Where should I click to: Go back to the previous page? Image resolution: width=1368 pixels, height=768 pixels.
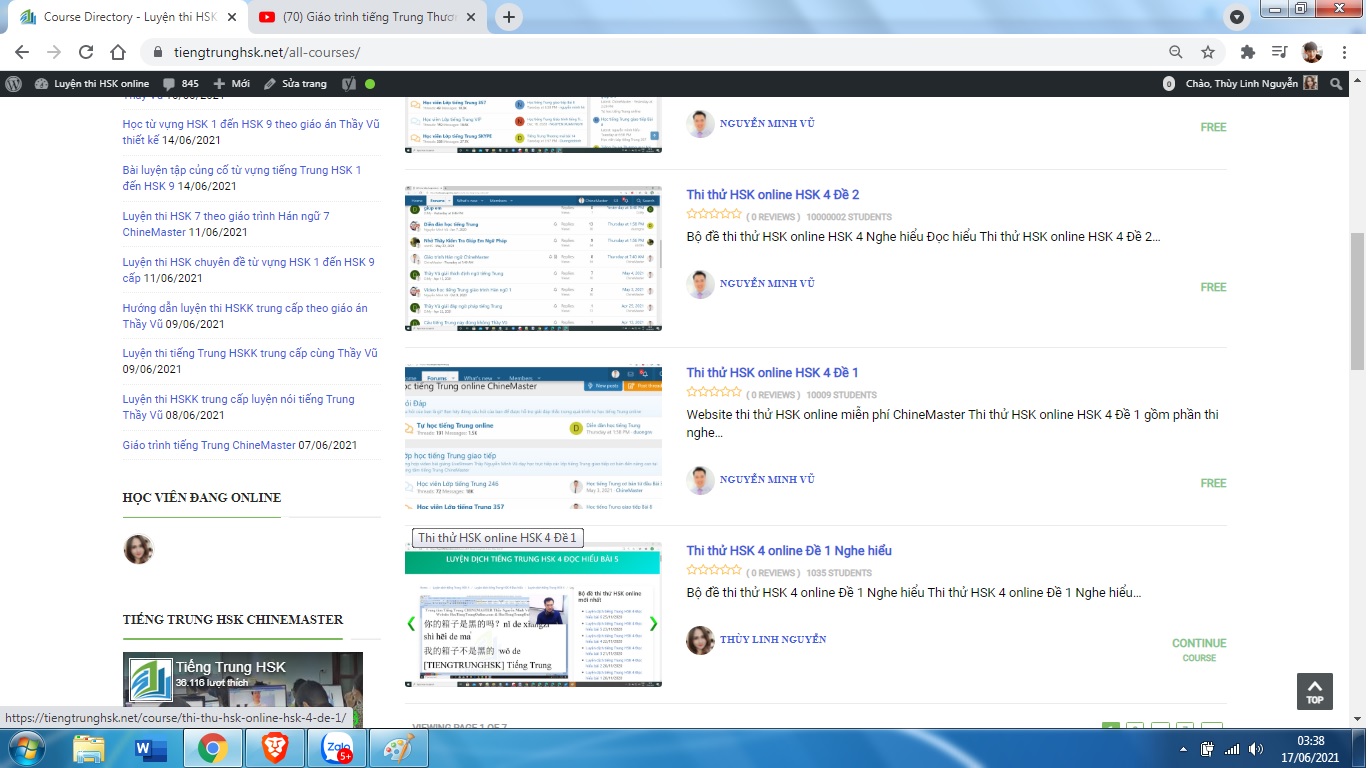(22, 52)
